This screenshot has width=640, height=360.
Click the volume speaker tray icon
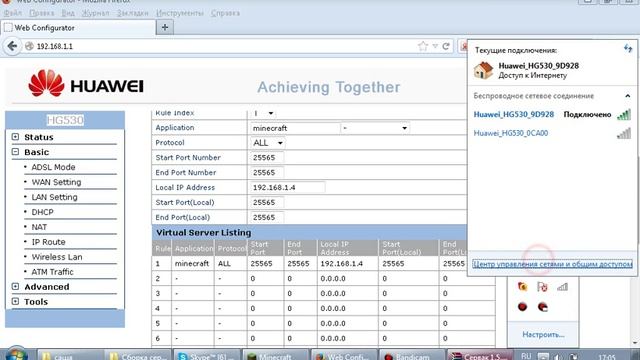click(x=558, y=357)
